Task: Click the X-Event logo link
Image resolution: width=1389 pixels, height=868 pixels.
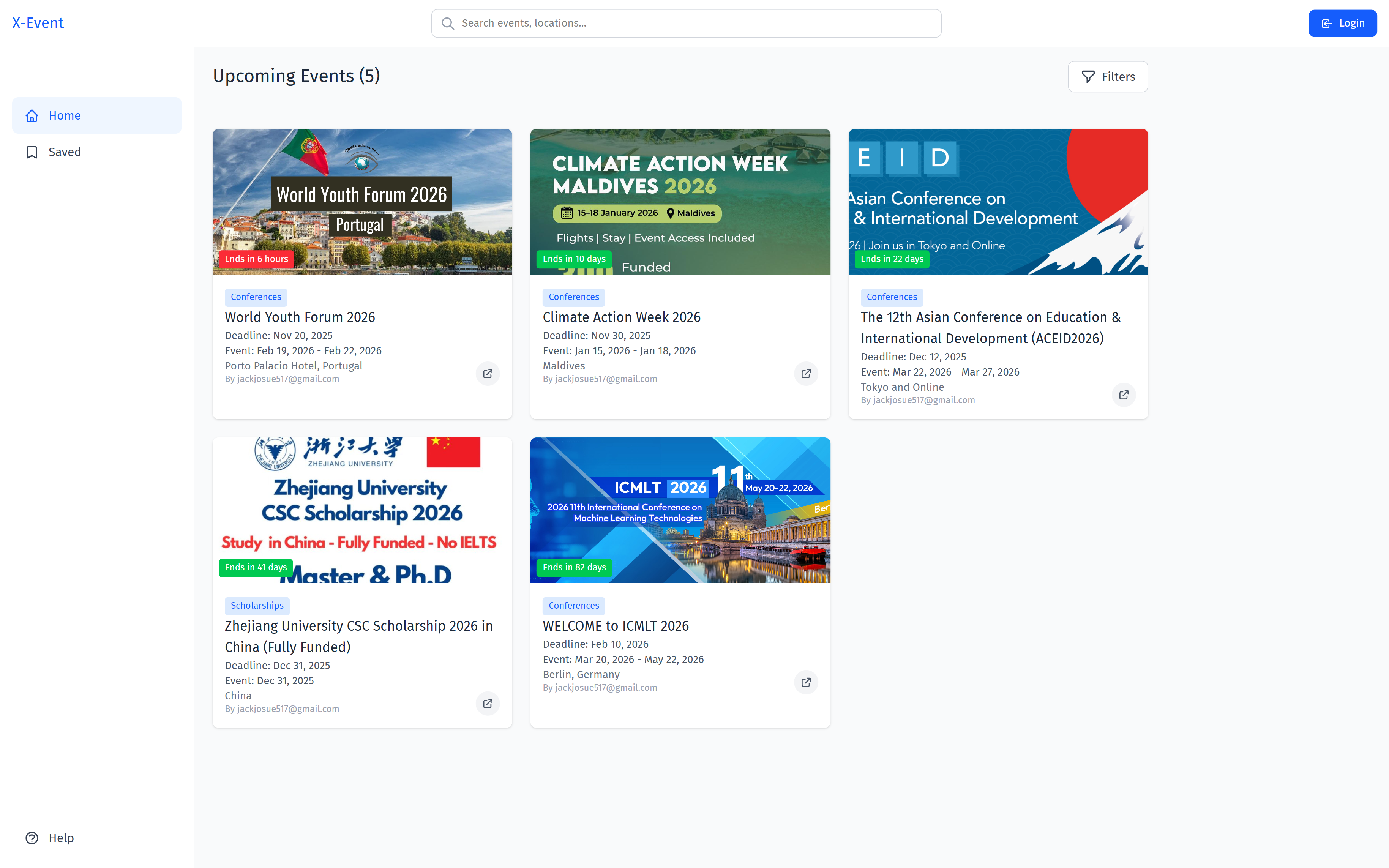Action: click(37, 22)
